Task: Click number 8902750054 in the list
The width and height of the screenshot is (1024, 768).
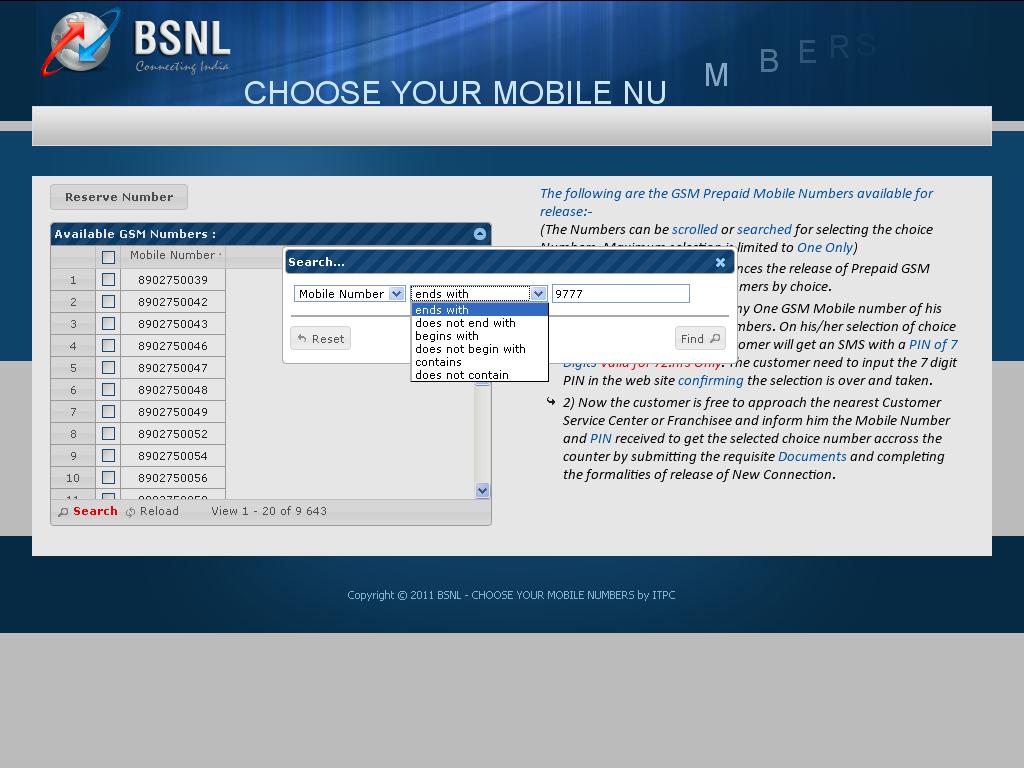Action: (x=173, y=456)
